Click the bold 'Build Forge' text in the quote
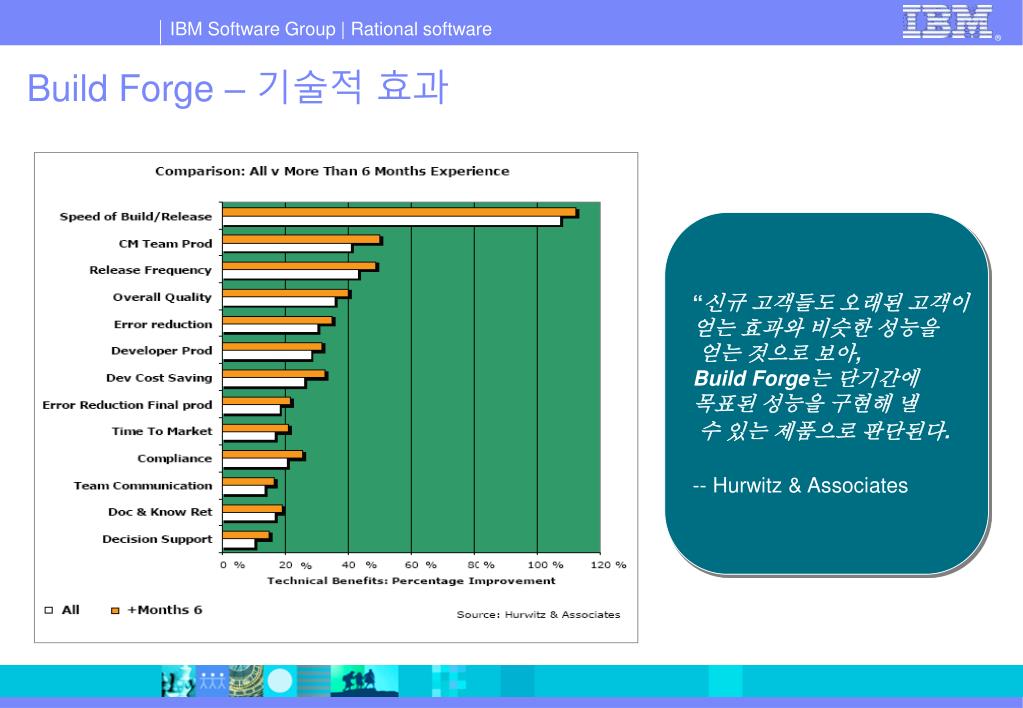 752,378
